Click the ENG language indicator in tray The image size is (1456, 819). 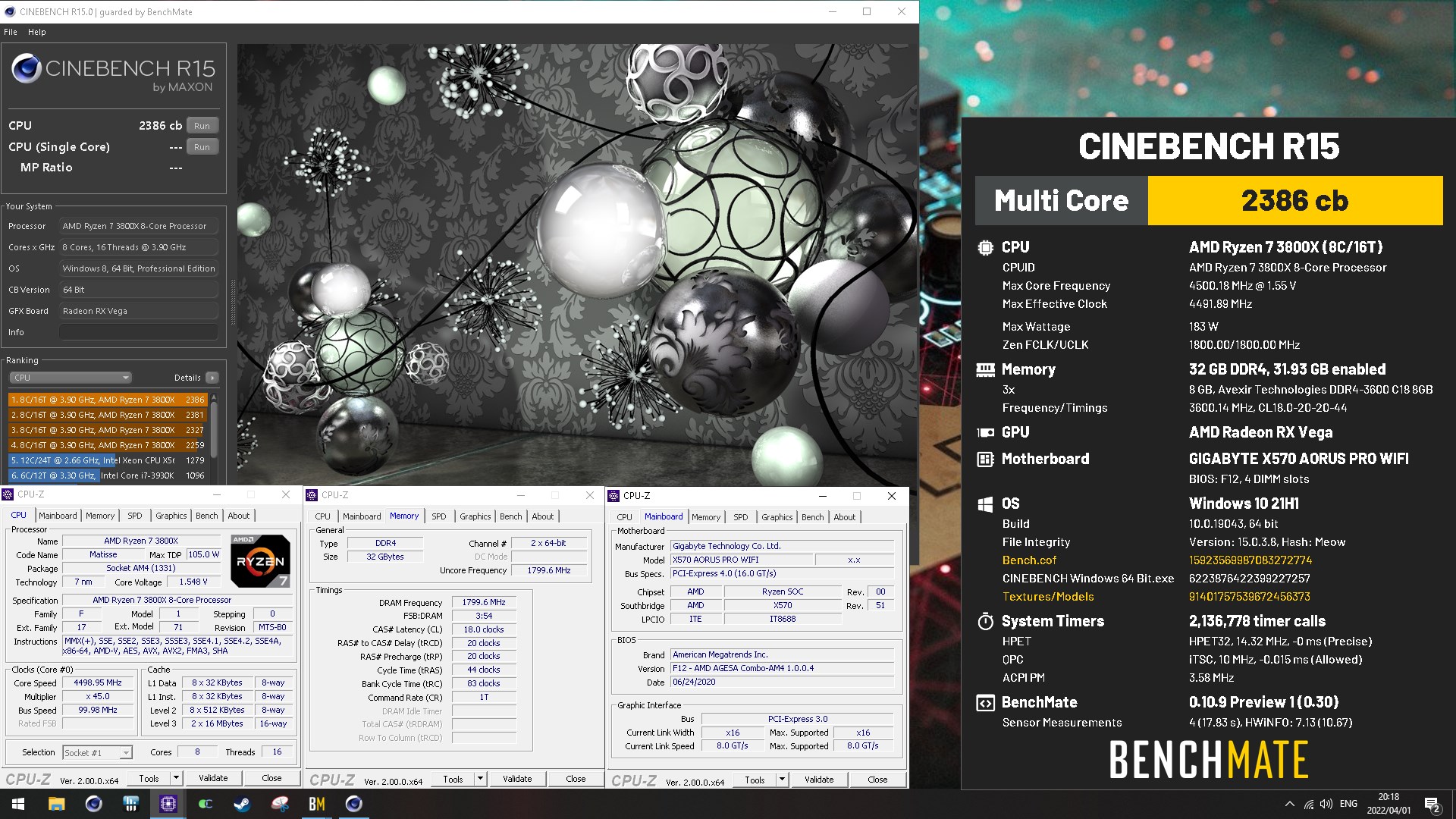tap(1348, 804)
